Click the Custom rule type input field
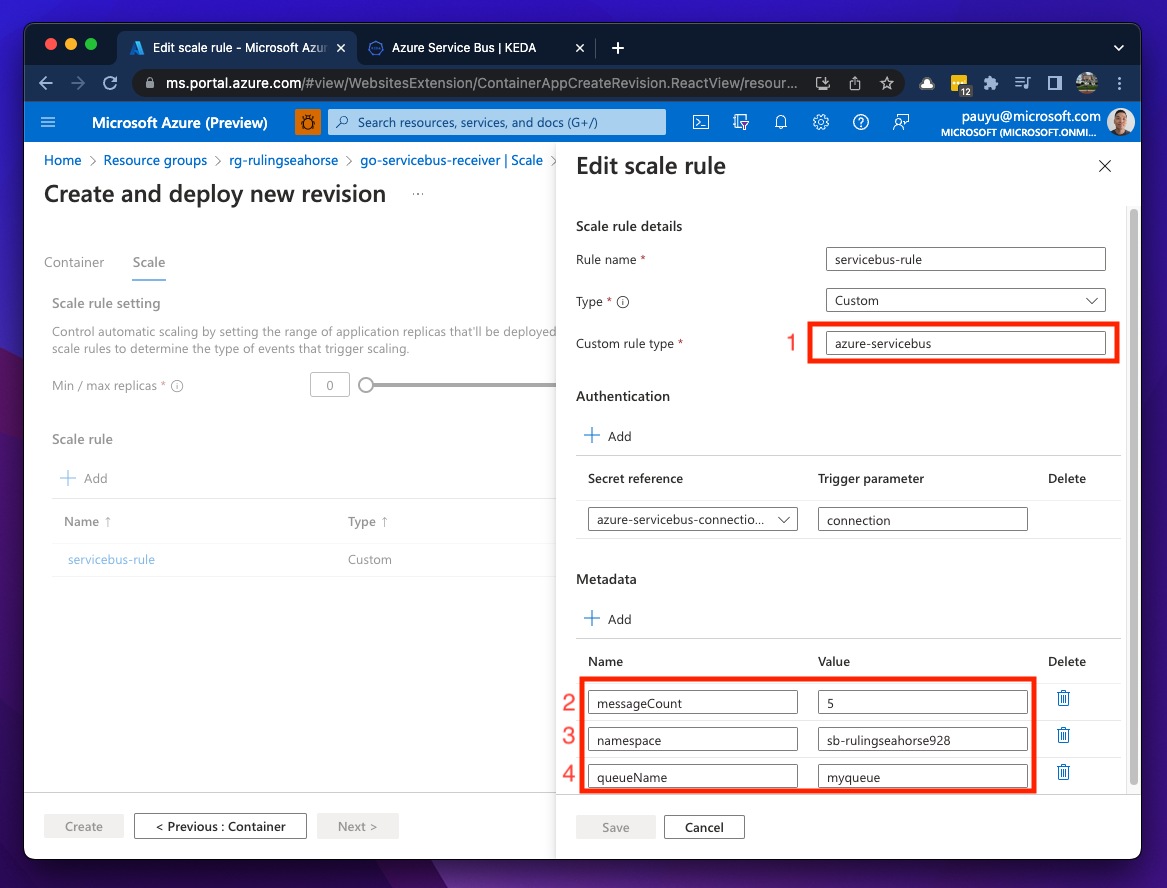The width and height of the screenshot is (1167, 888). tap(965, 343)
